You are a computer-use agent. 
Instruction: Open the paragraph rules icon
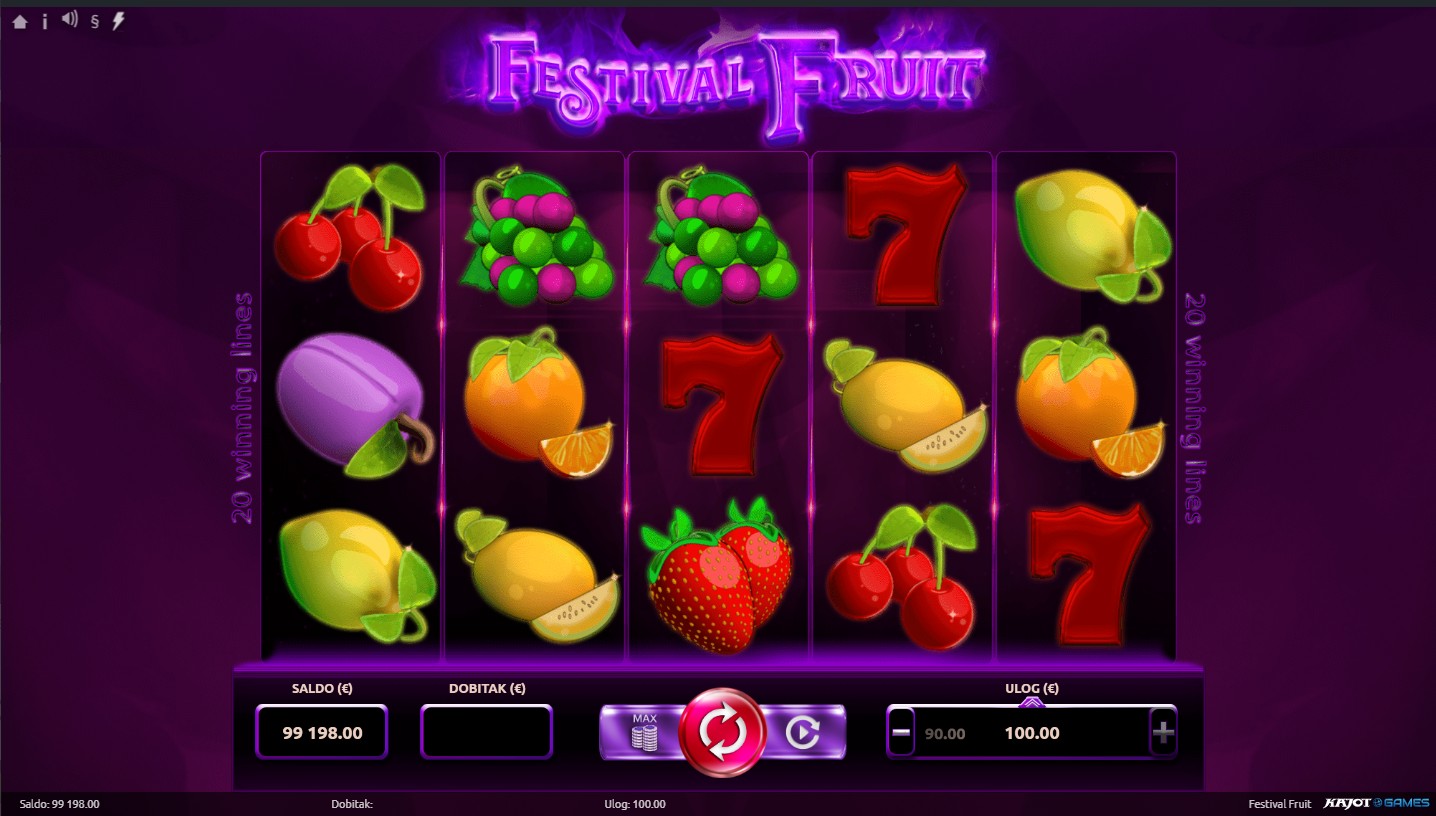[x=95, y=21]
